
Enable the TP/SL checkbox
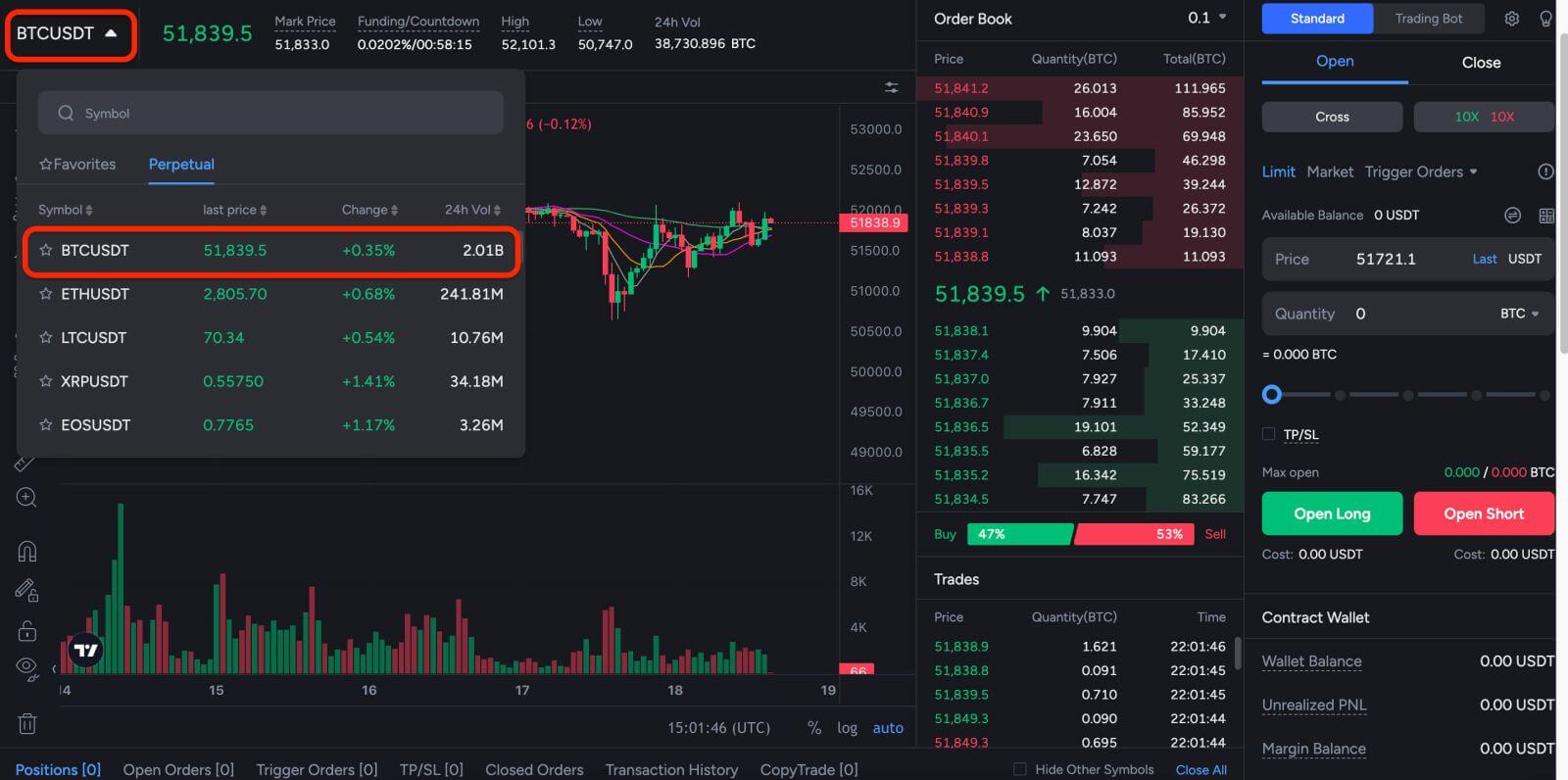(1268, 433)
